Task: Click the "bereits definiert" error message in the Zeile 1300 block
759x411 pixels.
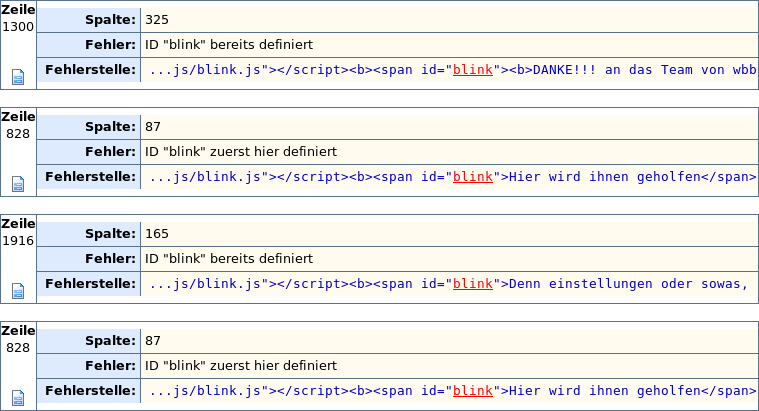Action: tap(229, 45)
